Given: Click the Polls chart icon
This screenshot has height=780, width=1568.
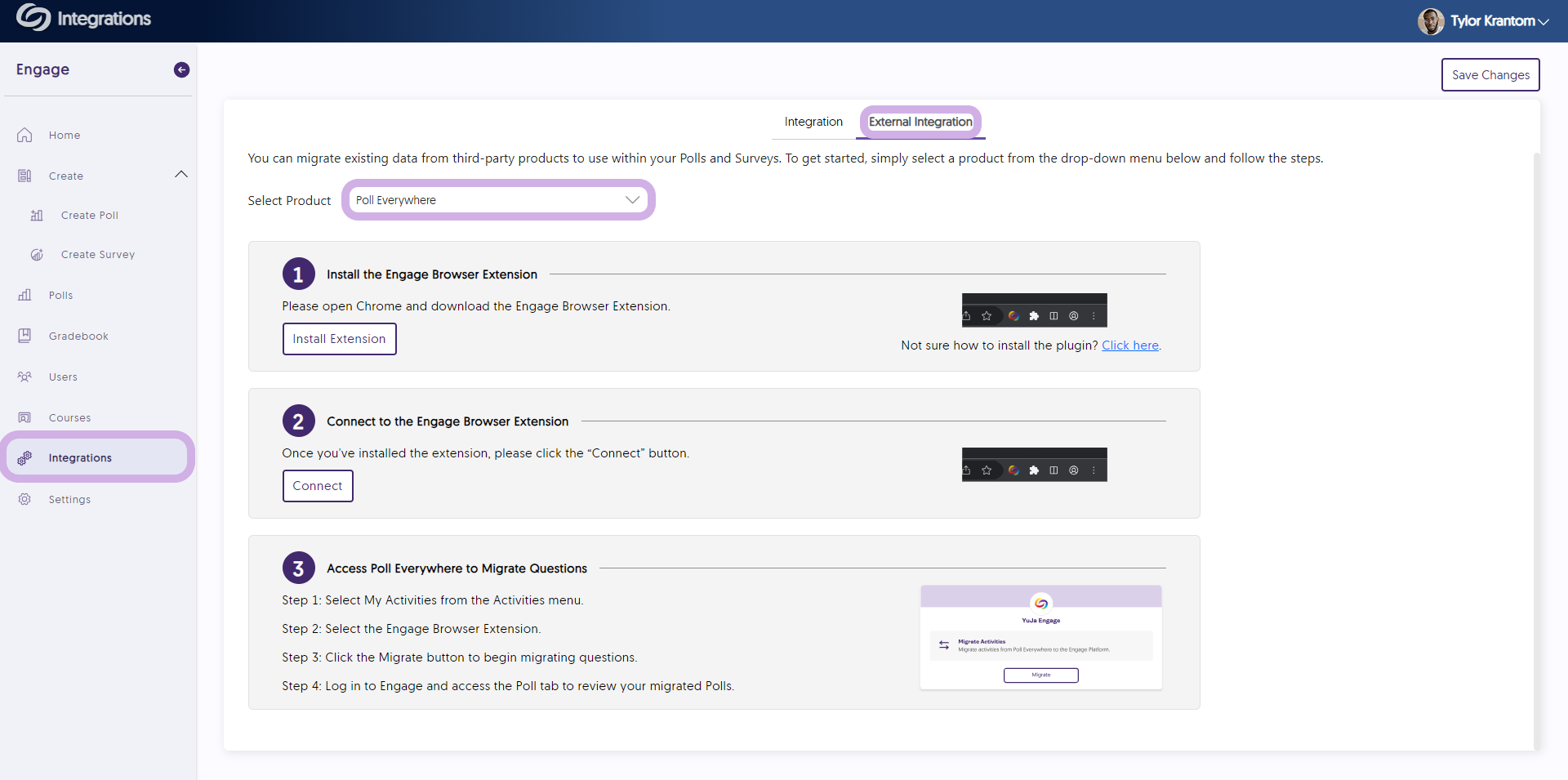Looking at the screenshot, I should (x=24, y=295).
